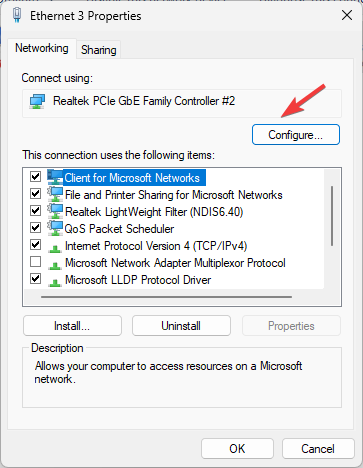Click the Ethernet 3 Properties title bar icon
Image resolution: width=363 pixels, height=468 pixels.
point(17,15)
